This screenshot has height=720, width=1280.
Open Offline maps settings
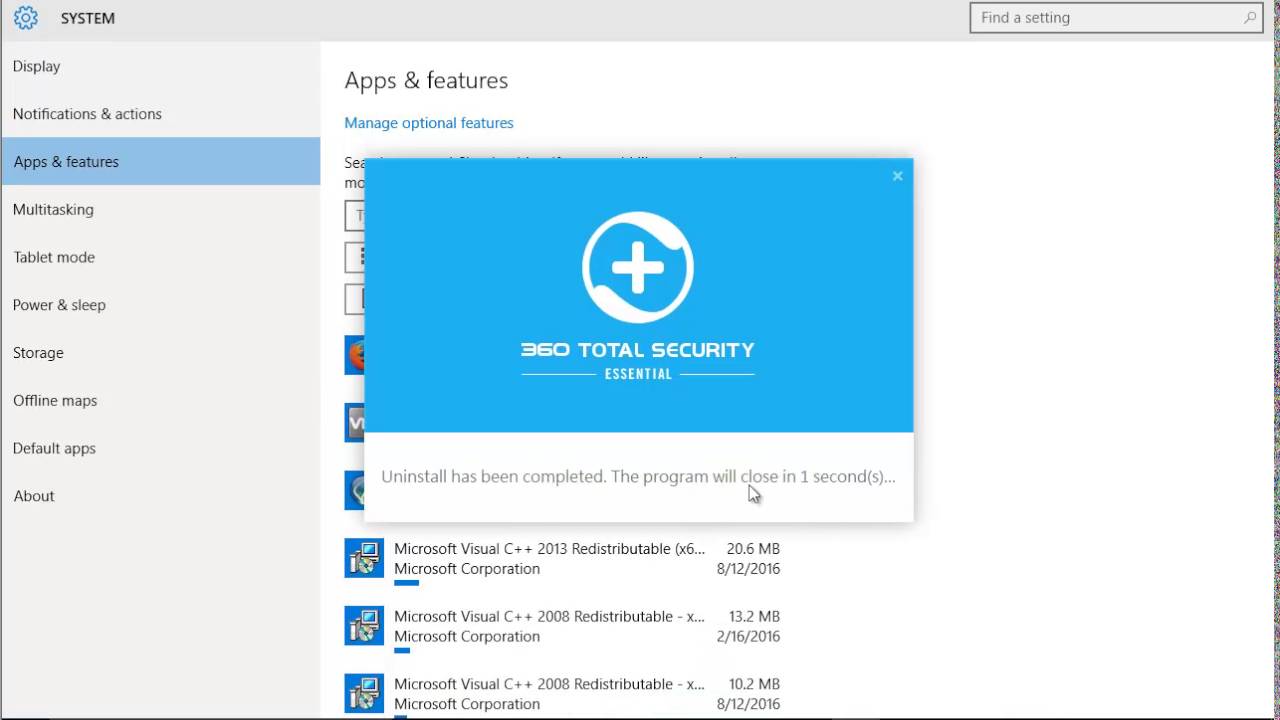pyautogui.click(x=160, y=400)
